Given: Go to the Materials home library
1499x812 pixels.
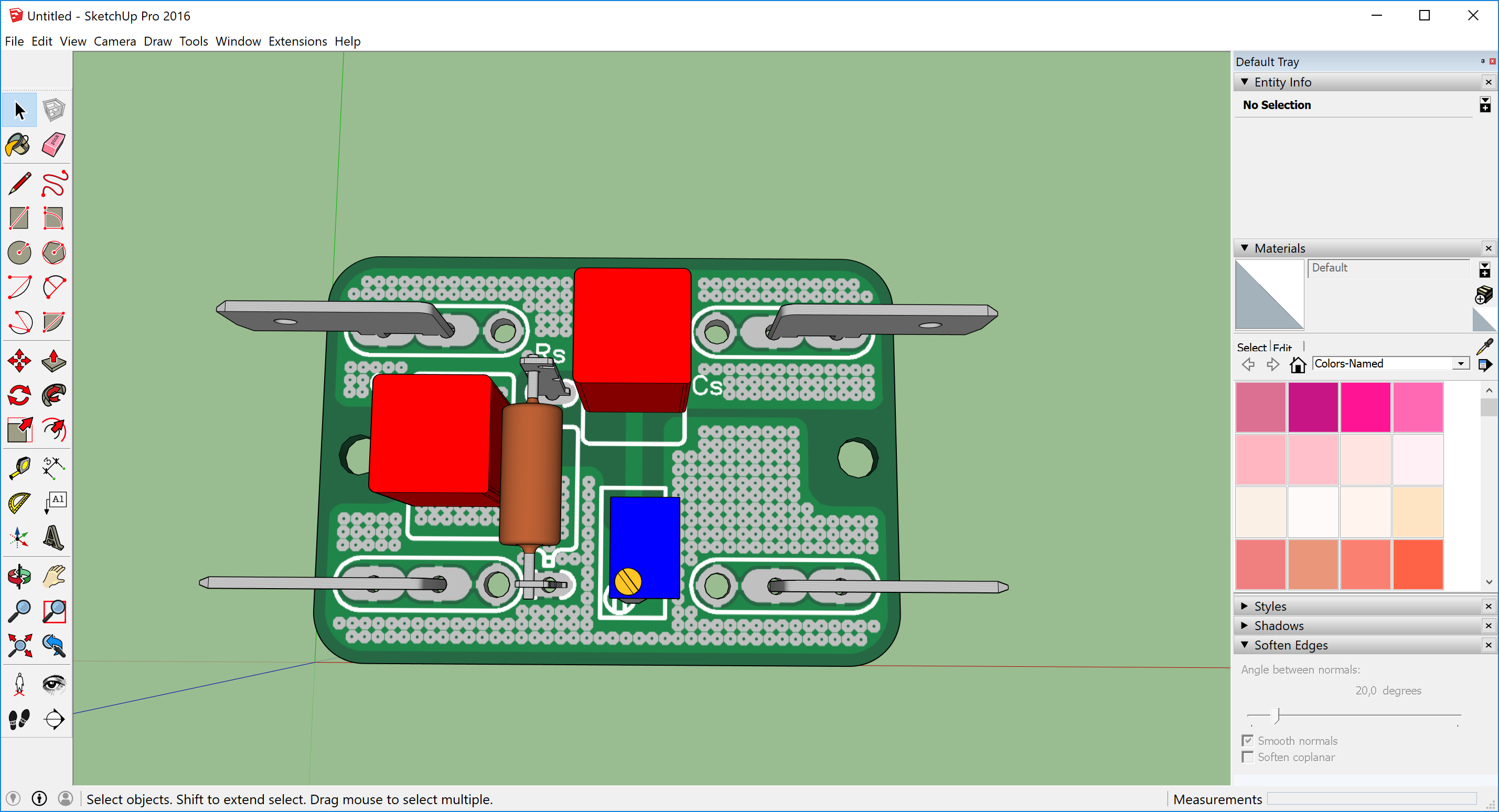Looking at the screenshot, I should click(1297, 365).
